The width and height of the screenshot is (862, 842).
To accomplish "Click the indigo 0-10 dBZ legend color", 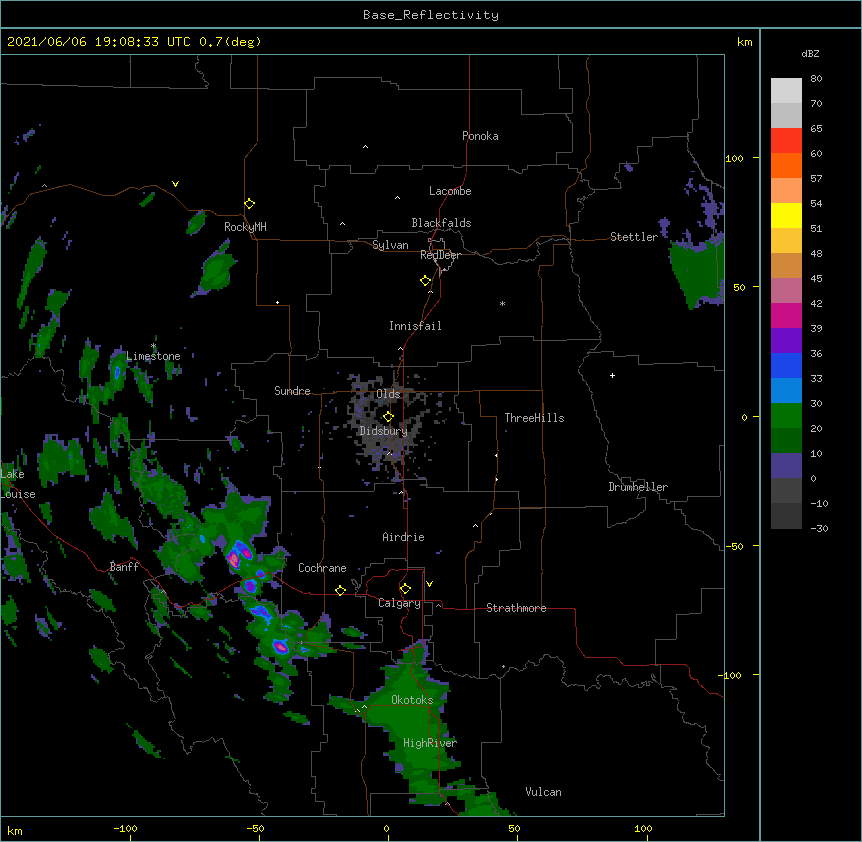I will pyautogui.click(x=786, y=466).
